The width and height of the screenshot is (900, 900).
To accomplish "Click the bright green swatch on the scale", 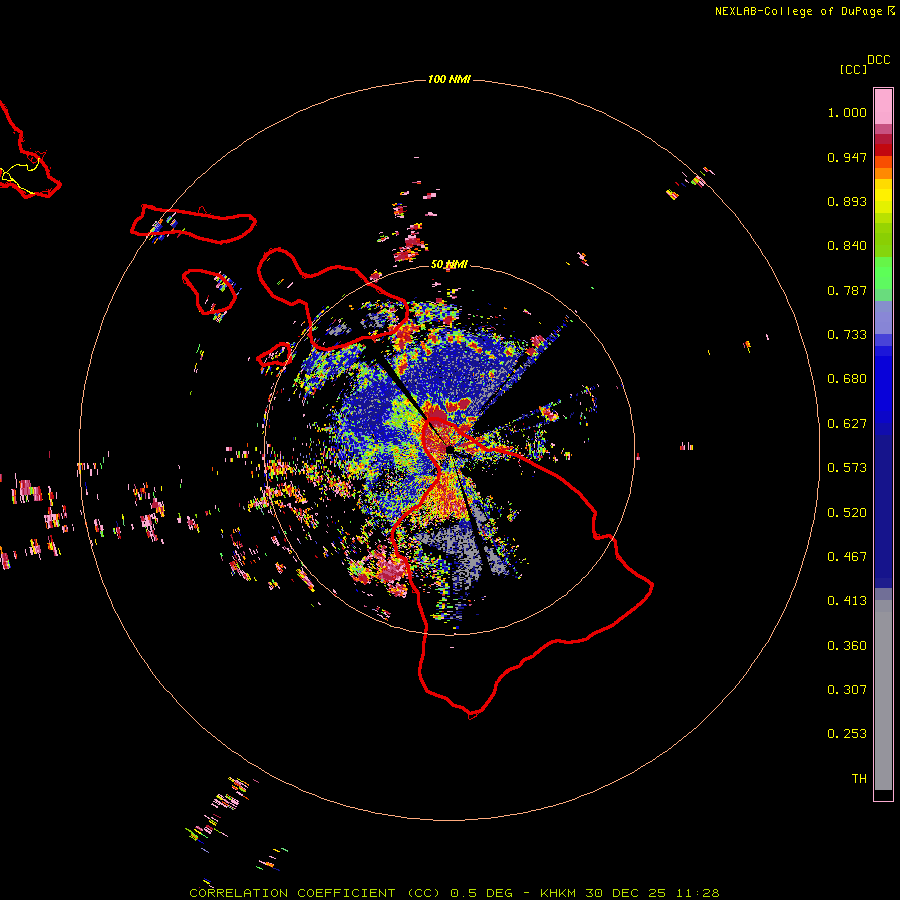I will pos(883,273).
